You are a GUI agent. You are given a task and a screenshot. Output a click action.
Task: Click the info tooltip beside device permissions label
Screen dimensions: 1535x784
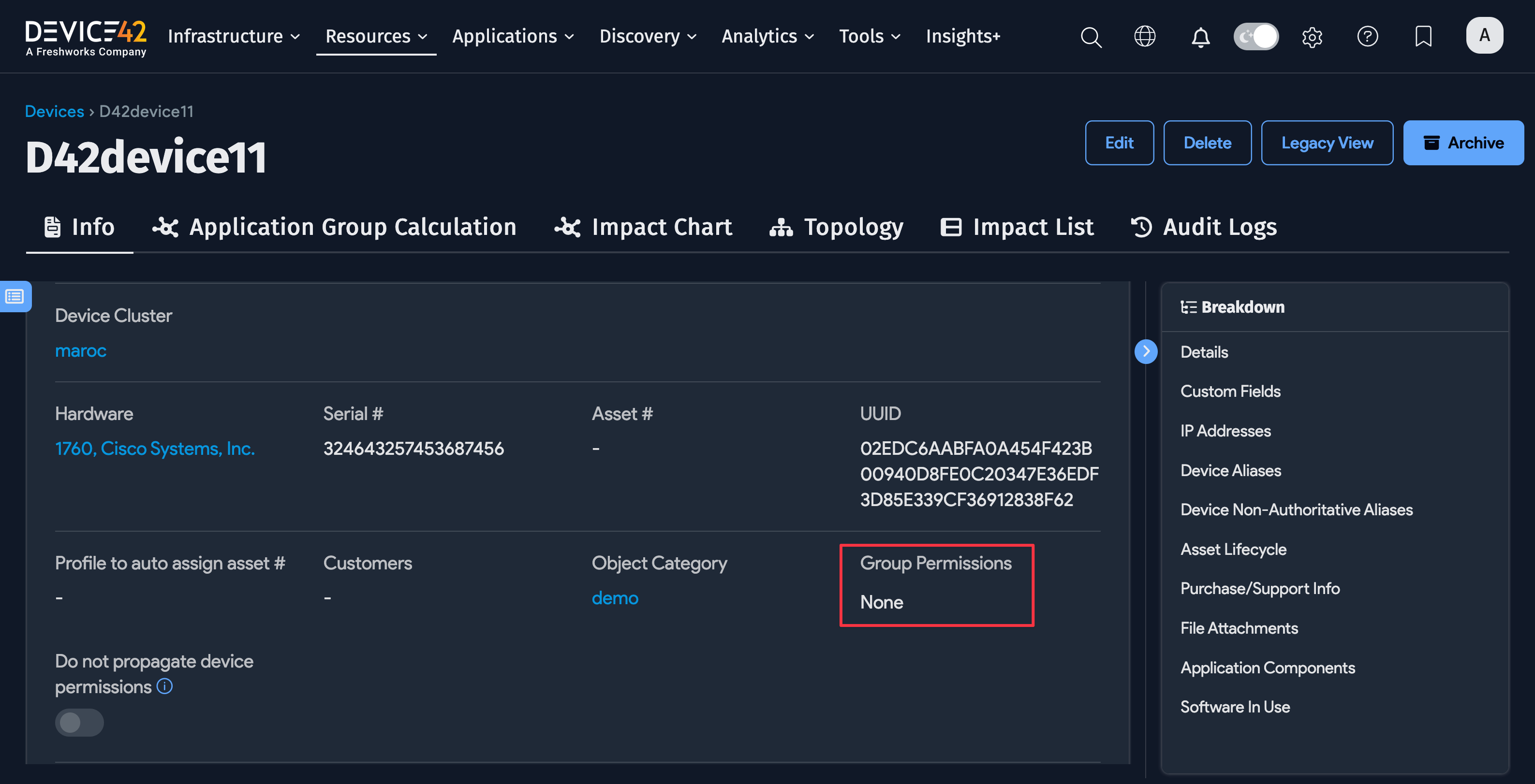click(x=164, y=686)
